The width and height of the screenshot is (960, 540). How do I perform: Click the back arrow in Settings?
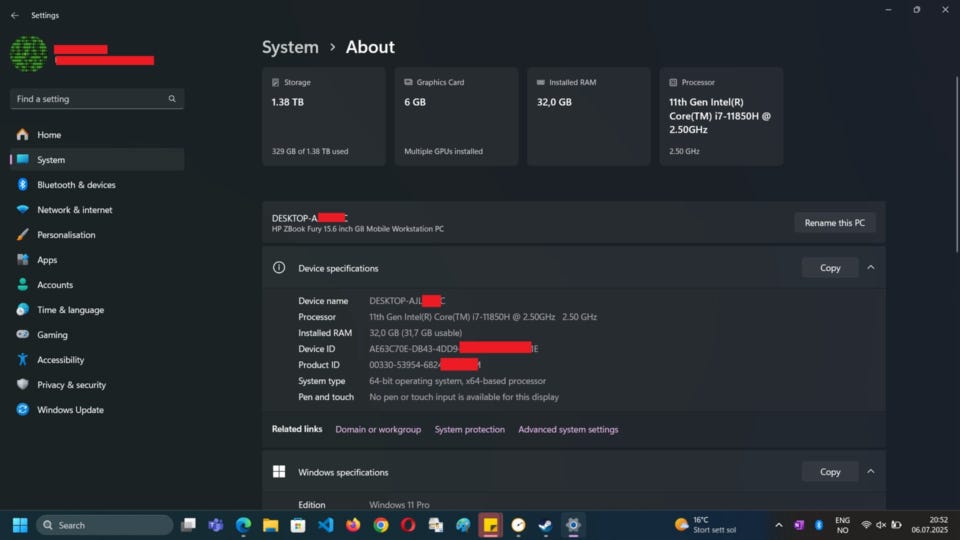[x=15, y=15]
